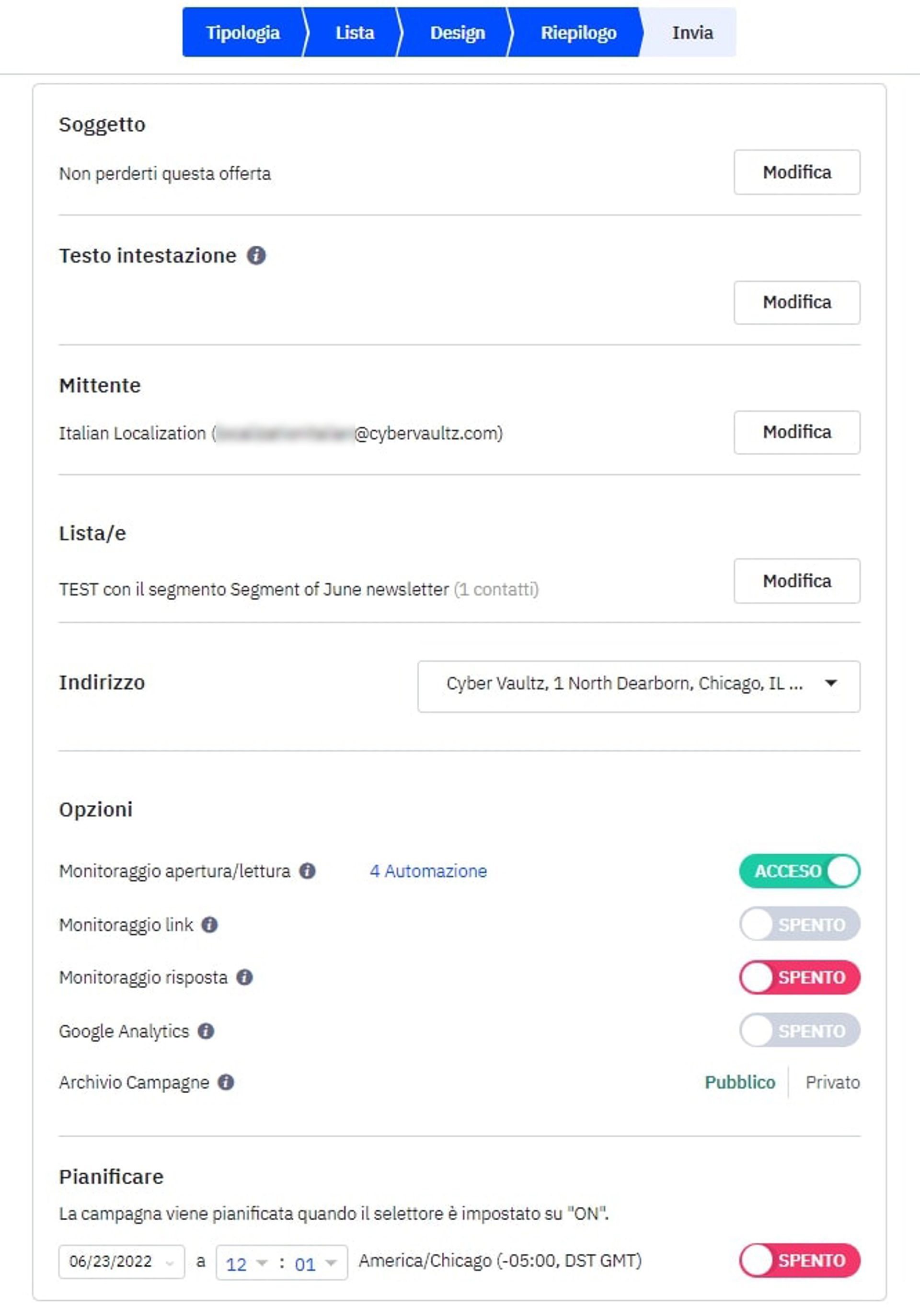This screenshot has width=920, height=1316.
Task: Click info icon beside Monitoraggio apertura/lettura
Action: coord(307,870)
